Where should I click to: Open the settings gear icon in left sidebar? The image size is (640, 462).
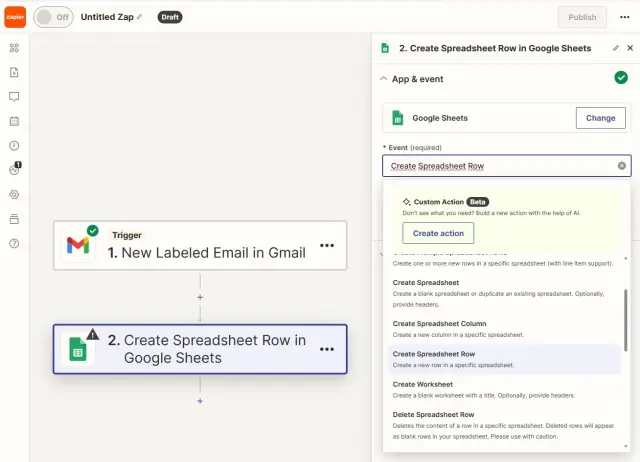(14, 194)
